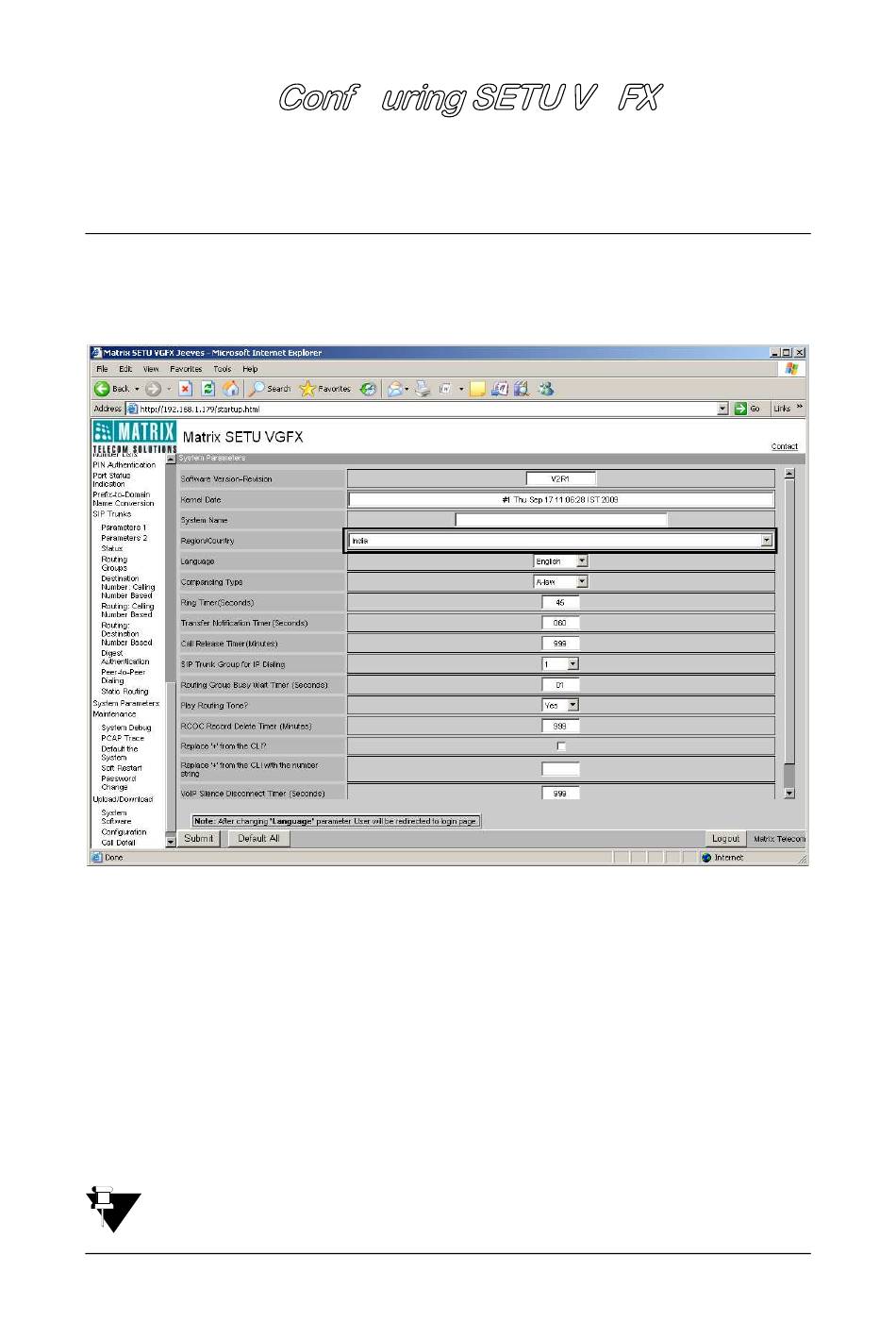This screenshot has width=896, height=1322.
Task: Open the History toolbar icon
Action: click(x=368, y=389)
